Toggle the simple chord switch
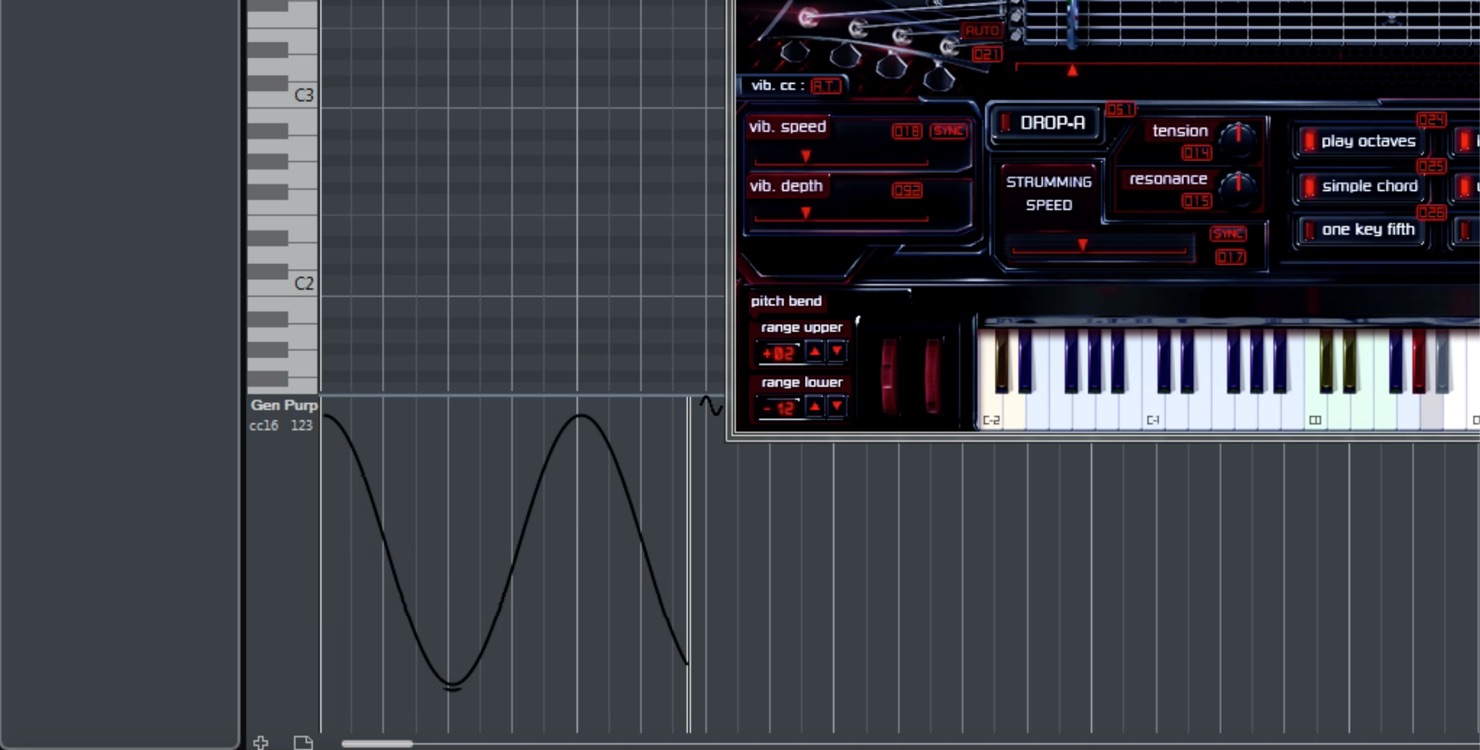Image resolution: width=1480 pixels, height=750 pixels. [1358, 186]
